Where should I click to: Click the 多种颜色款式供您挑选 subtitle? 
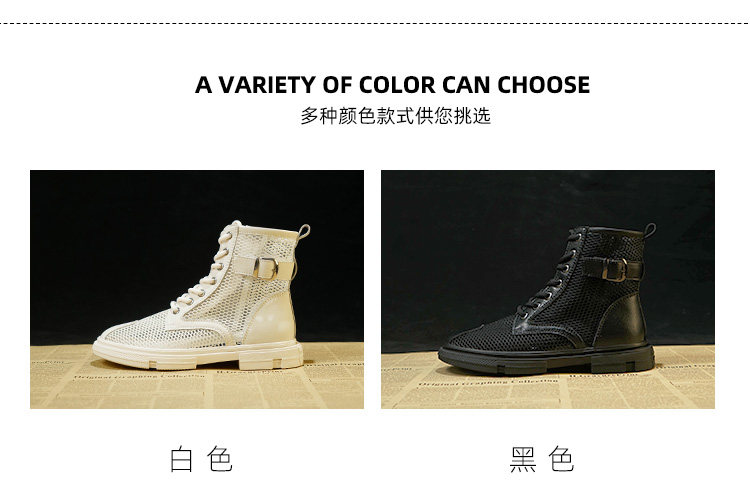coord(396,116)
